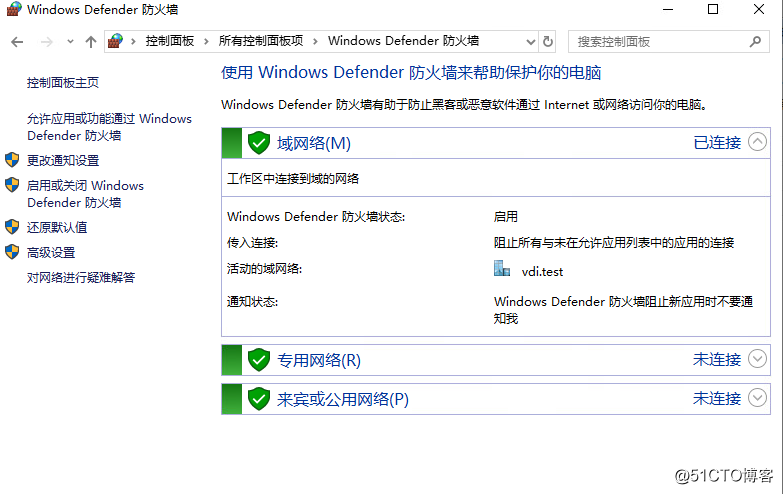
Task: Expand chevron after 控制面板 breadcrumb
Action: click(206, 41)
